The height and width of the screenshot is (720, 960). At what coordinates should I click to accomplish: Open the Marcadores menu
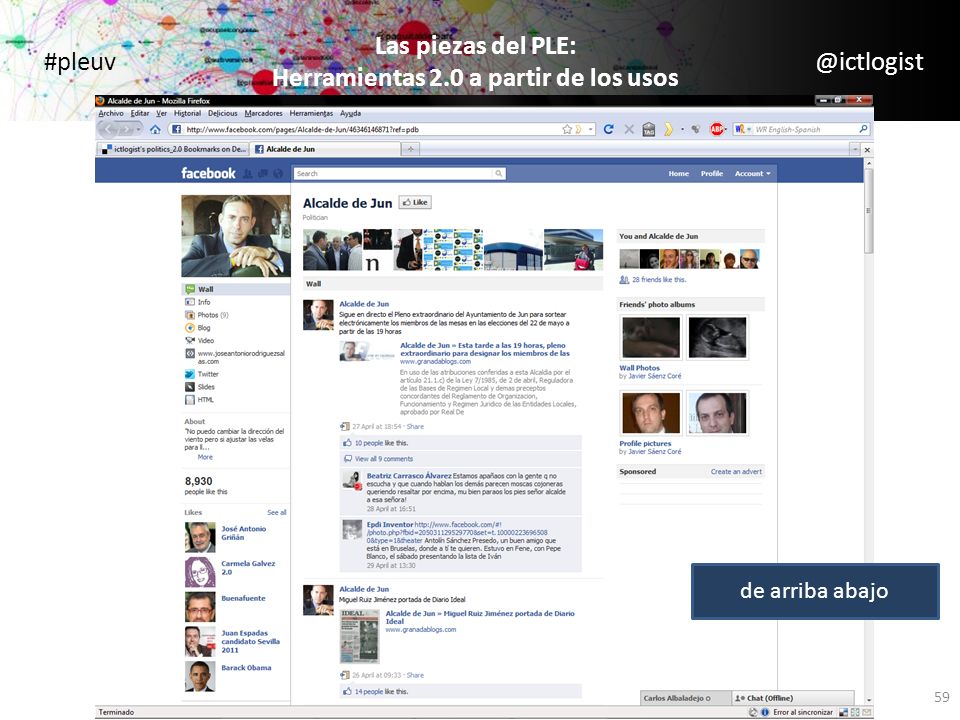coord(263,113)
